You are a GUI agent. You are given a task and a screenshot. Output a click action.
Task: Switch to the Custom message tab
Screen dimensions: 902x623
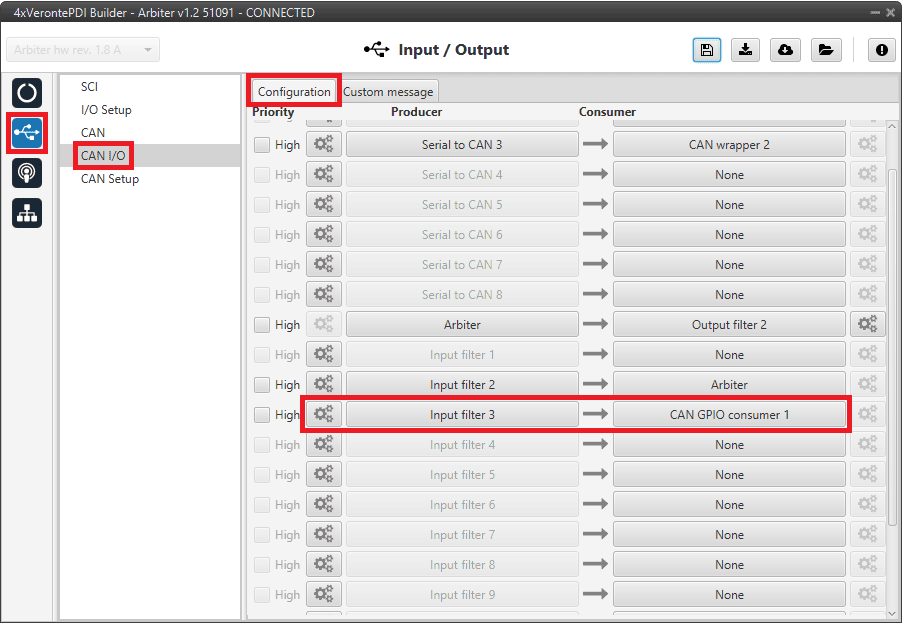[x=388, y=91]
